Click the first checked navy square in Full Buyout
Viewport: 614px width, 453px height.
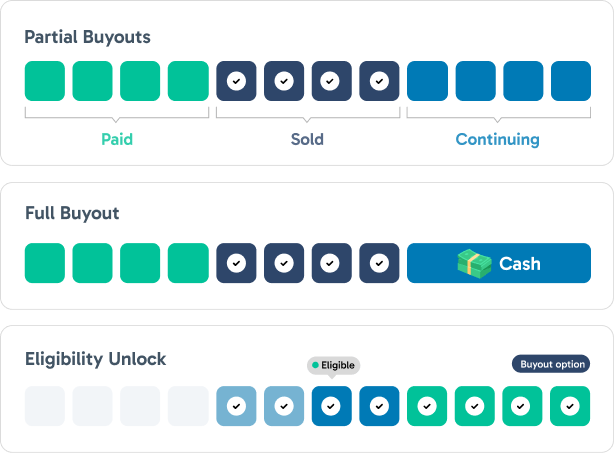coord(236,264)
